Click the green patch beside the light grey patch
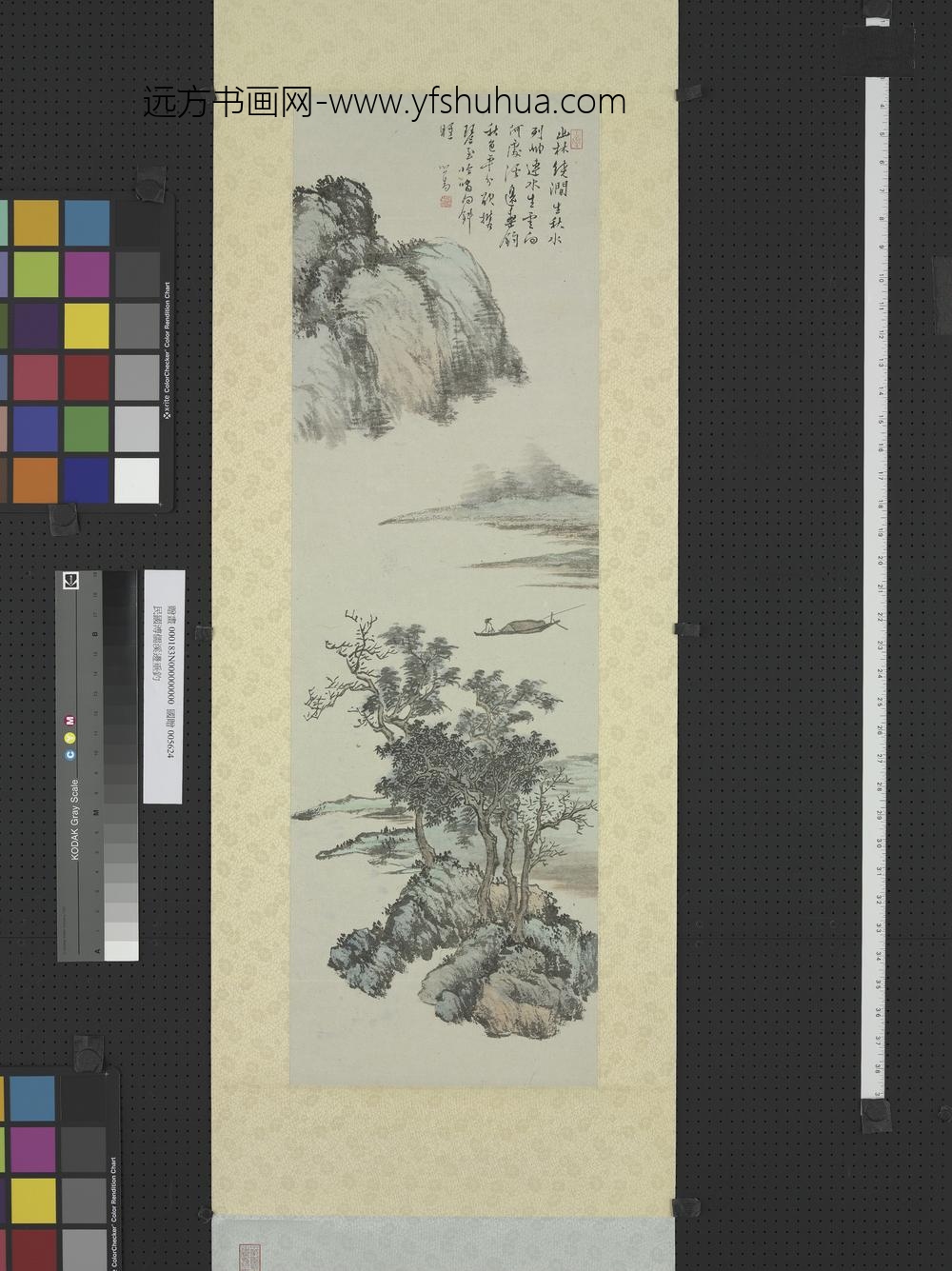 pos(86,428)
